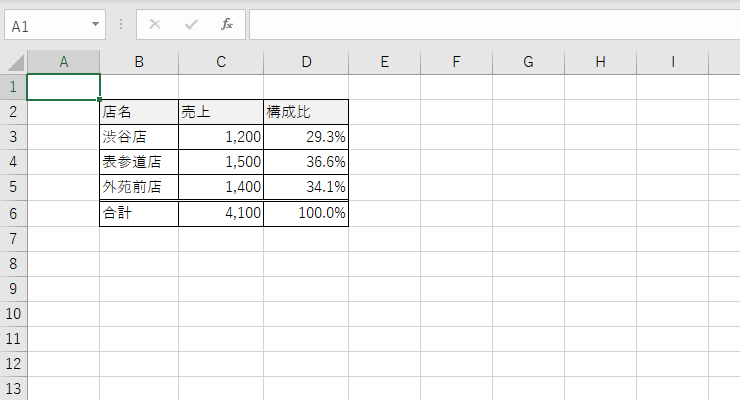This screenshot has width=740, height=400.
Task: Select the cell containing 表参道店
Action: point(139,162)
